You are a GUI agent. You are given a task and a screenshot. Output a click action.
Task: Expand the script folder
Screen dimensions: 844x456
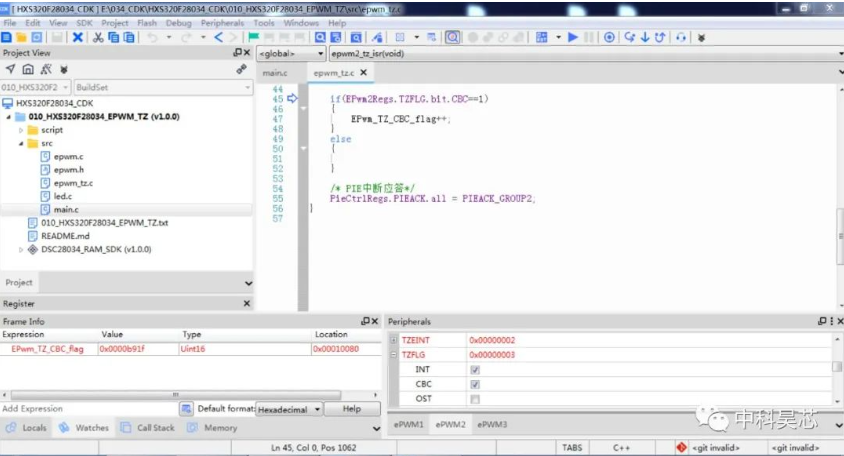21,130
